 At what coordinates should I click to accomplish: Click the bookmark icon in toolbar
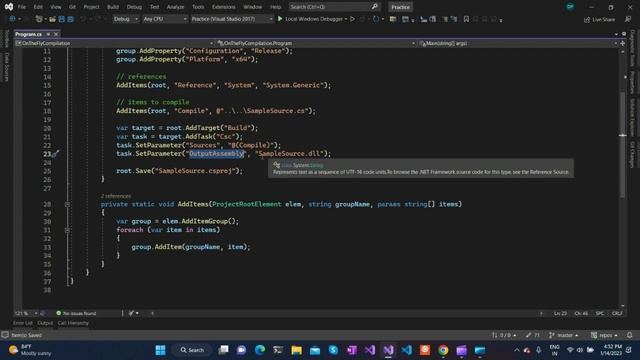(466, 19)
